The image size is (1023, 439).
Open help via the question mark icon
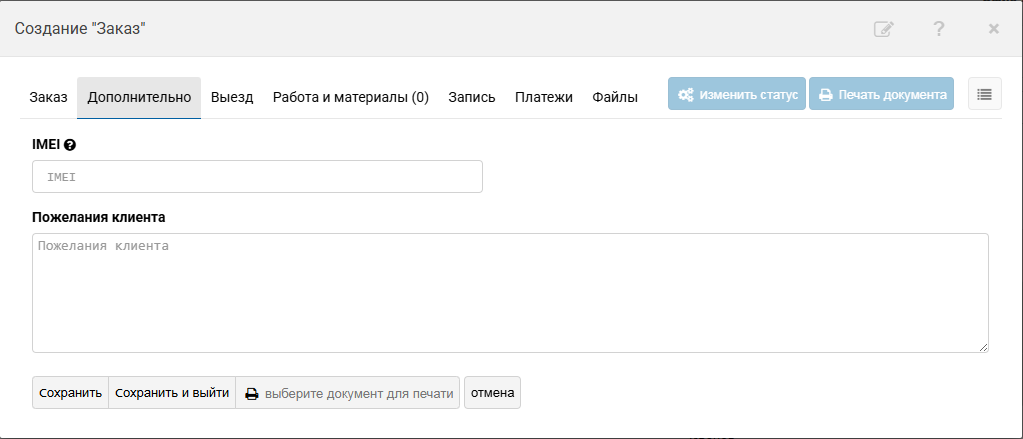coord(939,29)
